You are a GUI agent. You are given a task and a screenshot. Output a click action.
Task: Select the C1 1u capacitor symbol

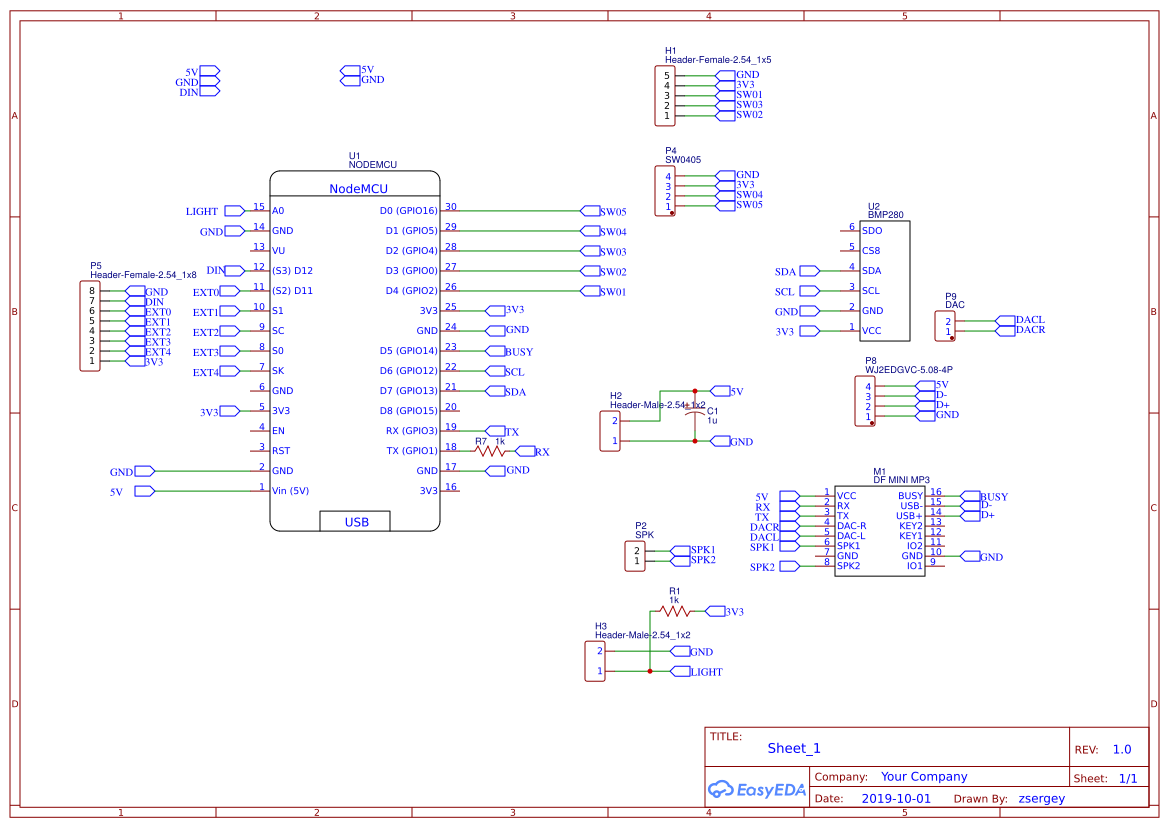pyautogui.click(x=695, y=415)
